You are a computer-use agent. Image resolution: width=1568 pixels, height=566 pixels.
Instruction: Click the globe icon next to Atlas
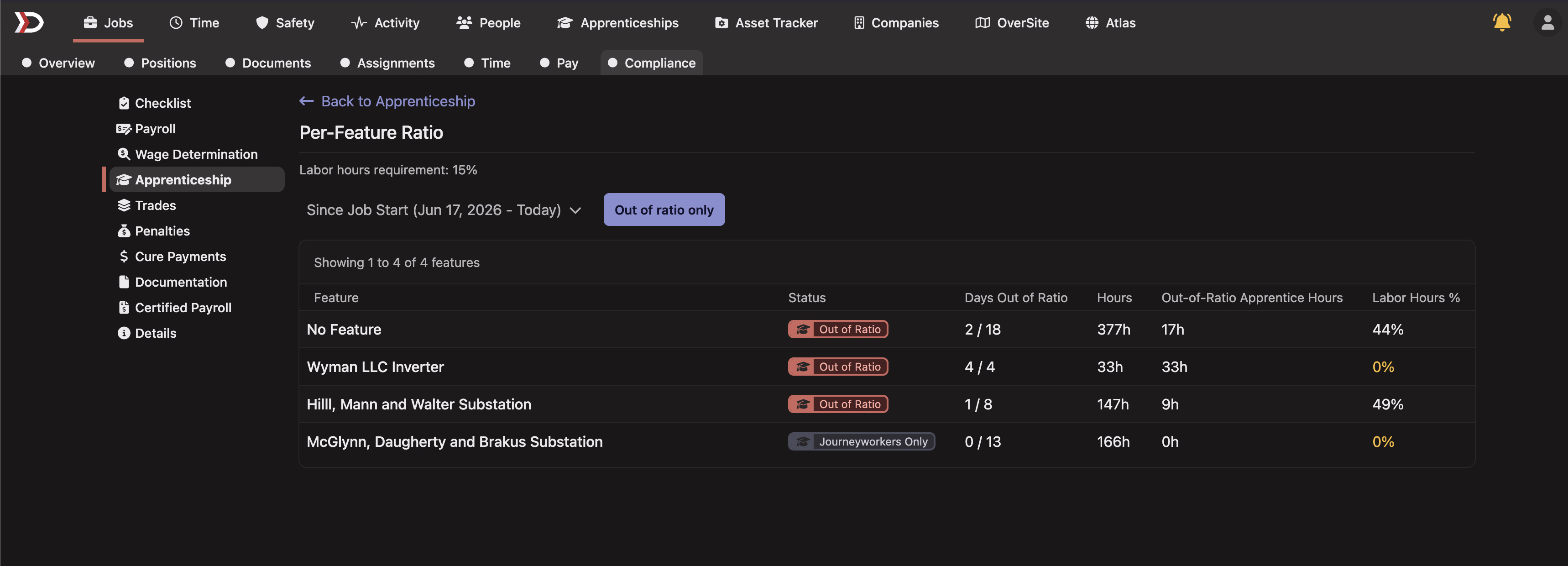point(1092,22)
